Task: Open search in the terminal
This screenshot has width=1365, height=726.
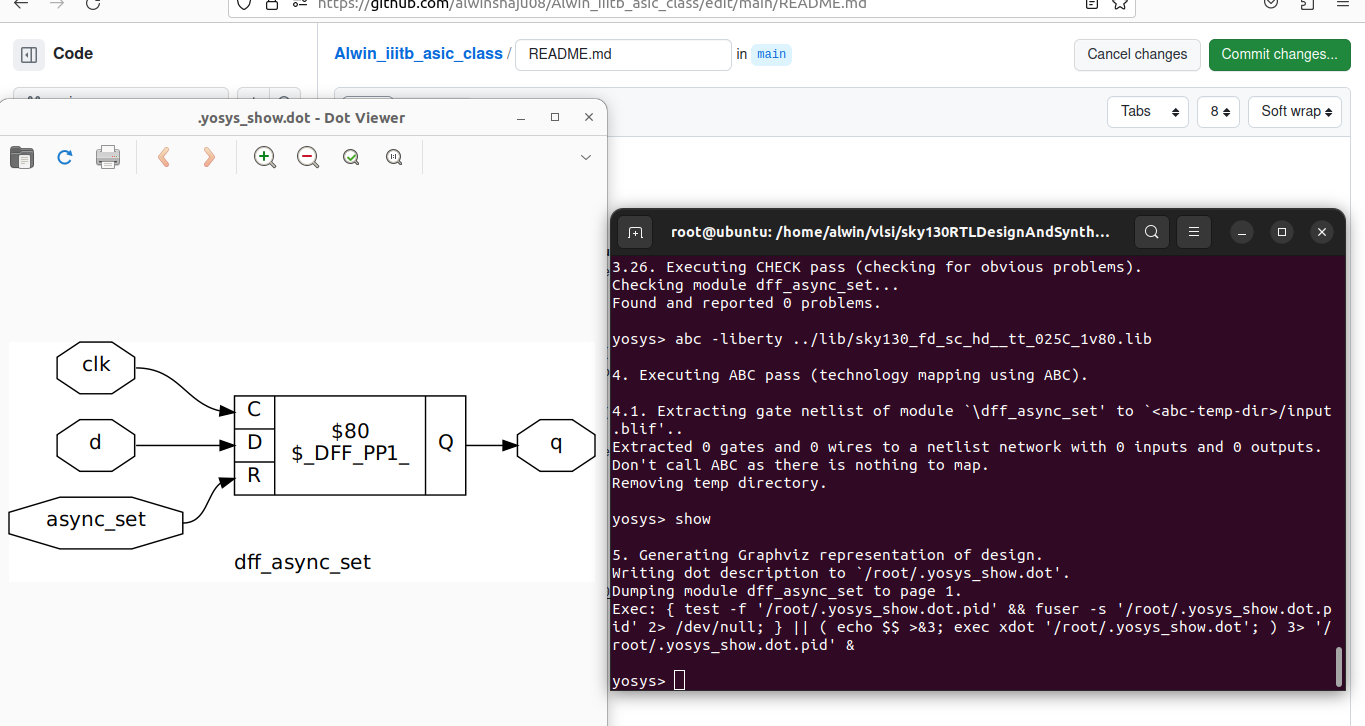Action: pos(1151,231)
